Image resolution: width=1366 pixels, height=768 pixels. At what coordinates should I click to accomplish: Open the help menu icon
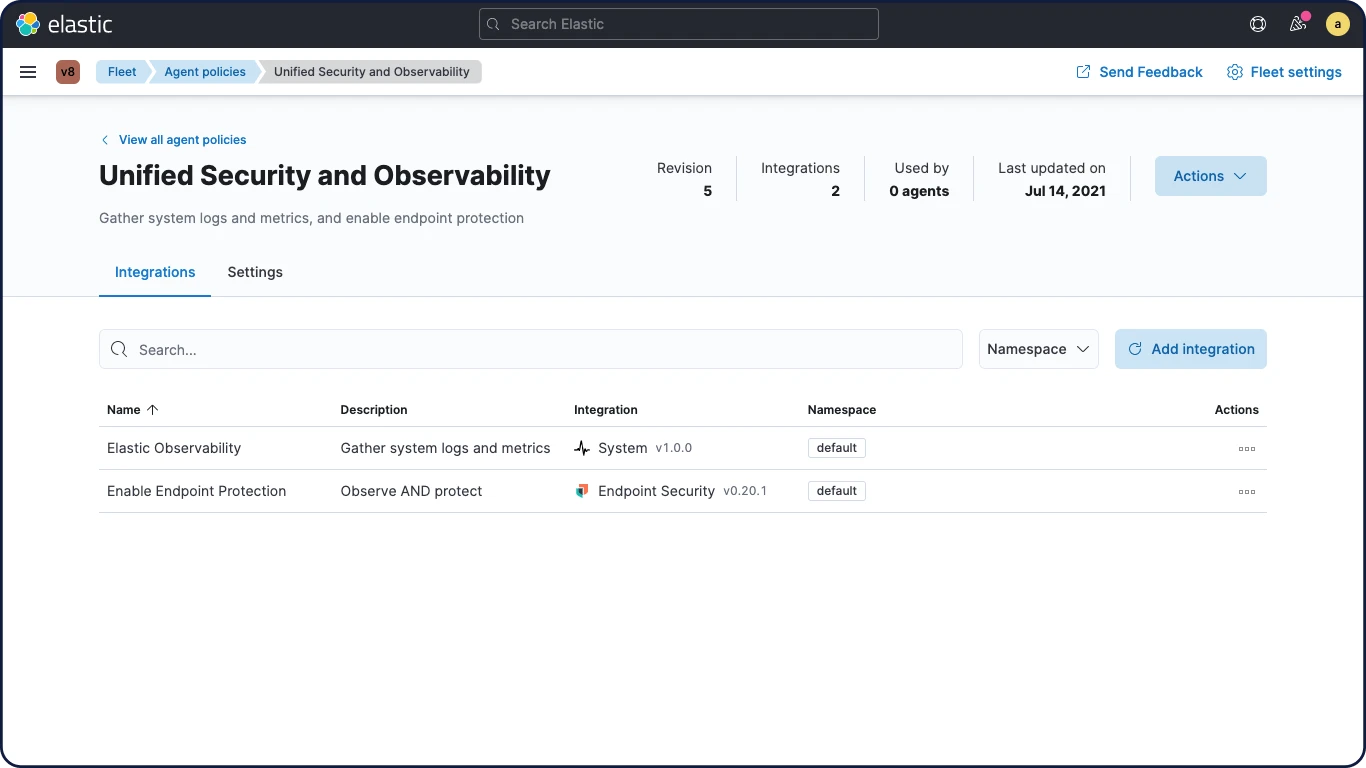1258,24
